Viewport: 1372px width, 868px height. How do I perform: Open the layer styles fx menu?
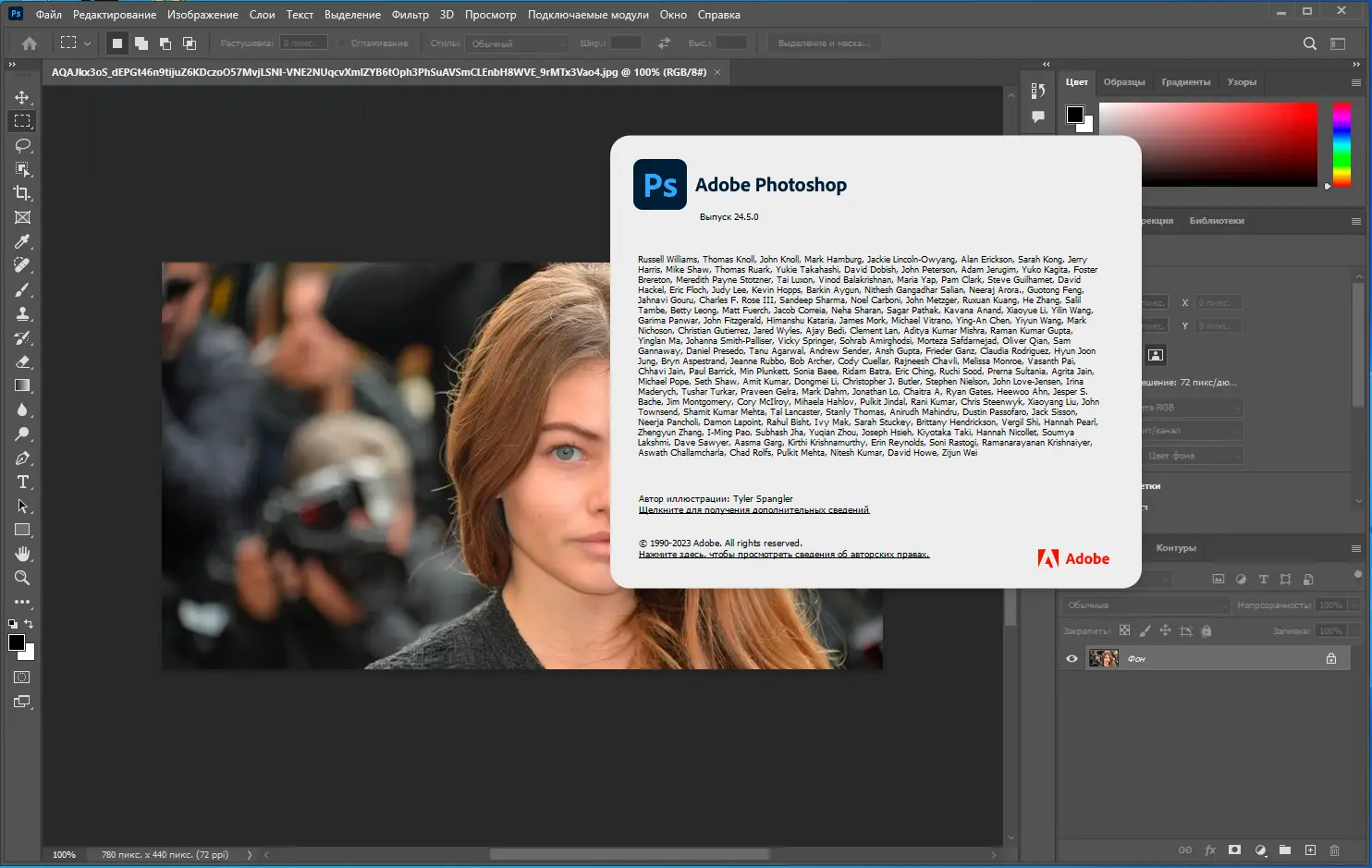(x=1211, y=850)
